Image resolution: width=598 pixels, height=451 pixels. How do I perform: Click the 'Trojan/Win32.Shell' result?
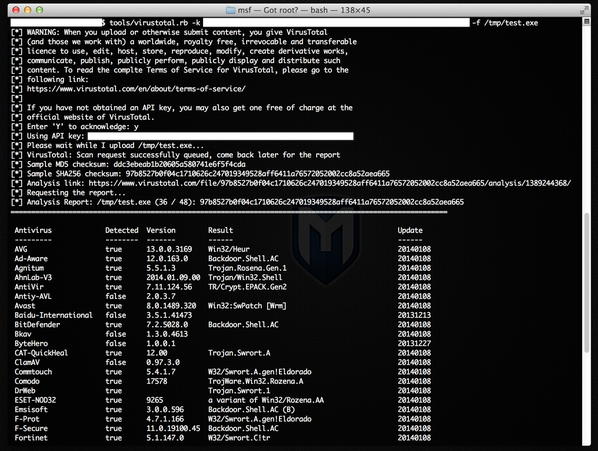coord(245,278)
